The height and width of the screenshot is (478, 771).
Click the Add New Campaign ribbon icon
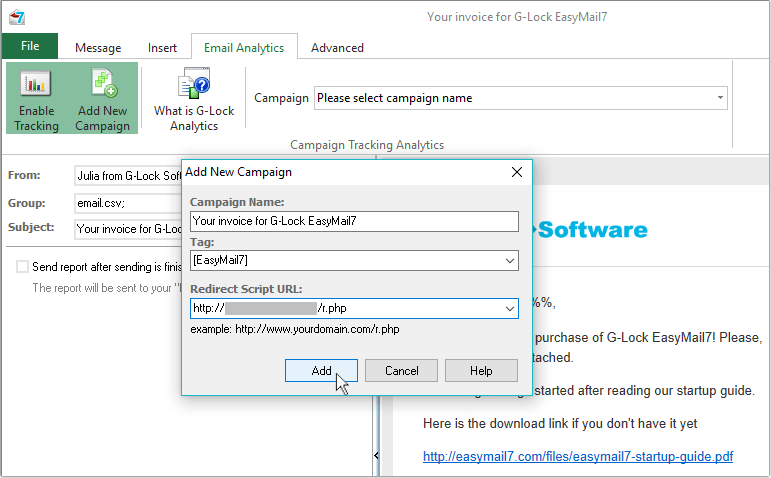tap(102, 98)
